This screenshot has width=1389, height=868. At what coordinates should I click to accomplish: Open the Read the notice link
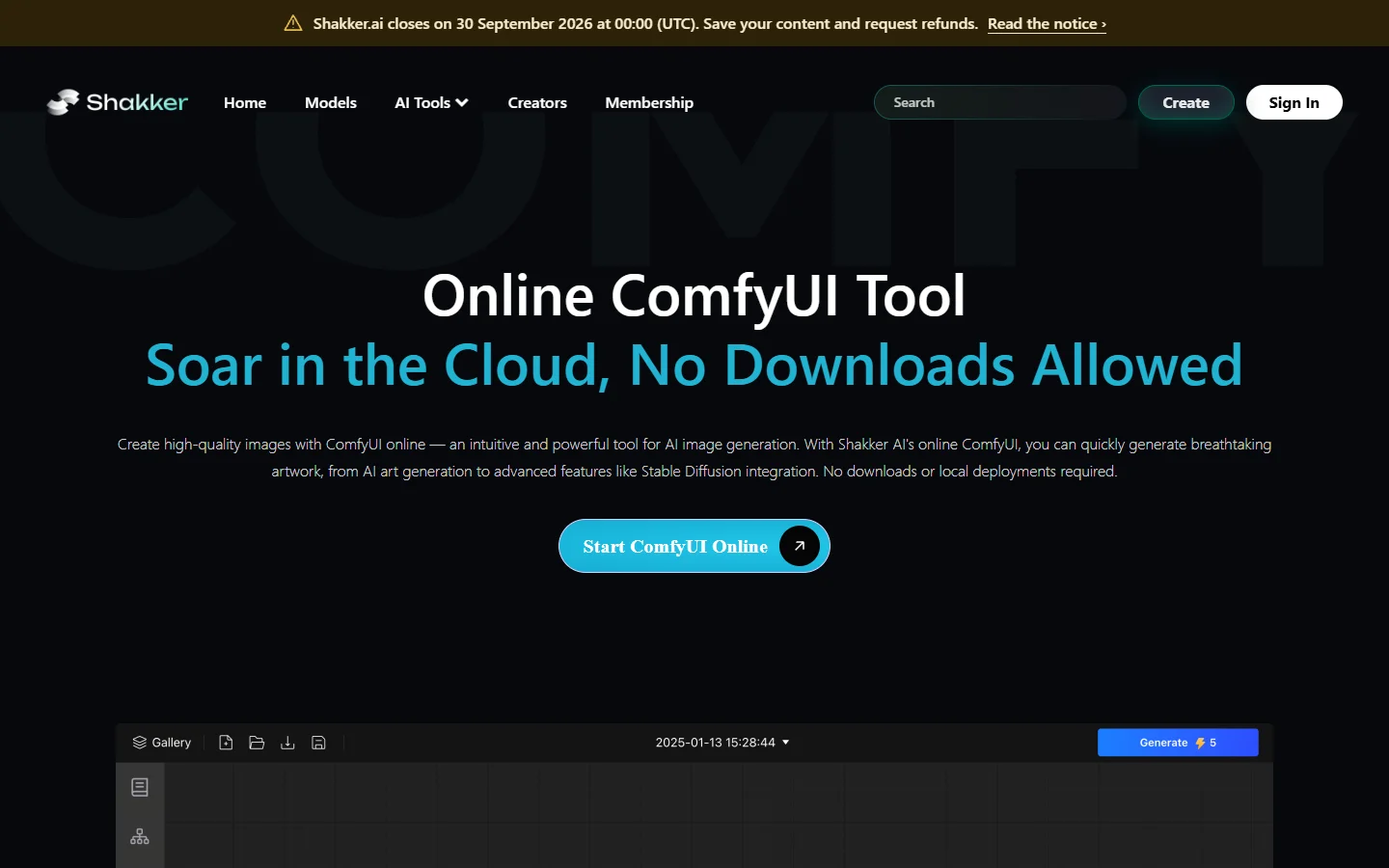click(x=1047, y=23)
